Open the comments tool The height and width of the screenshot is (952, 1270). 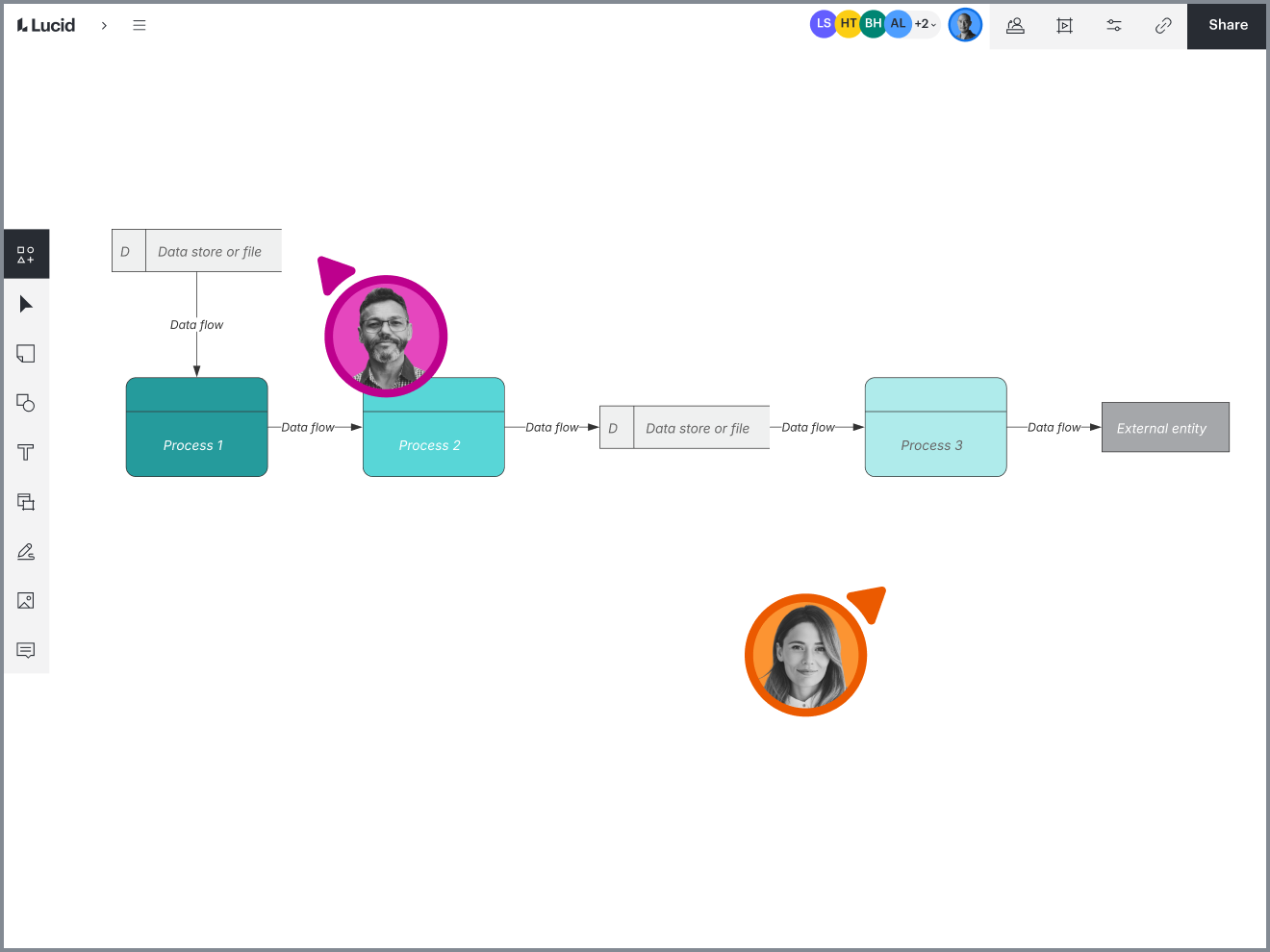tap(26, 651)
